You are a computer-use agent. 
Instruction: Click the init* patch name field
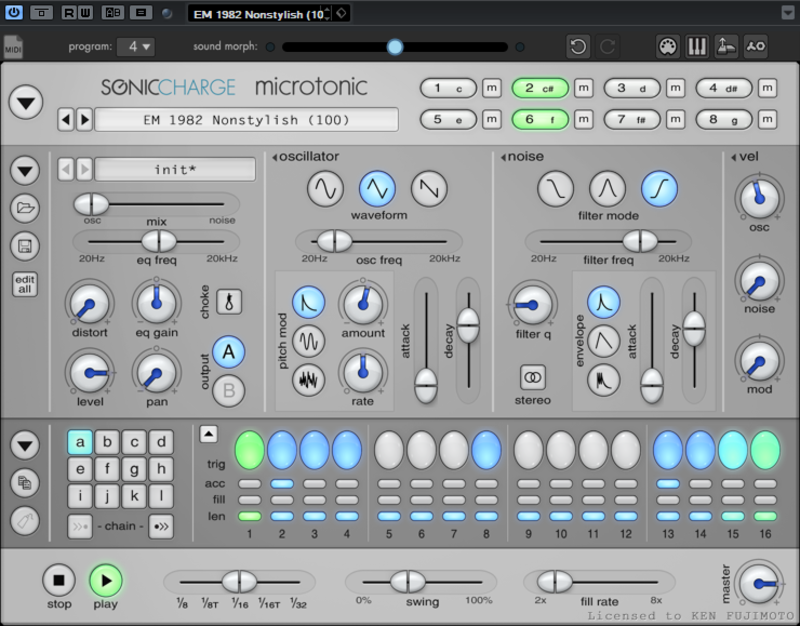[175, 169]
